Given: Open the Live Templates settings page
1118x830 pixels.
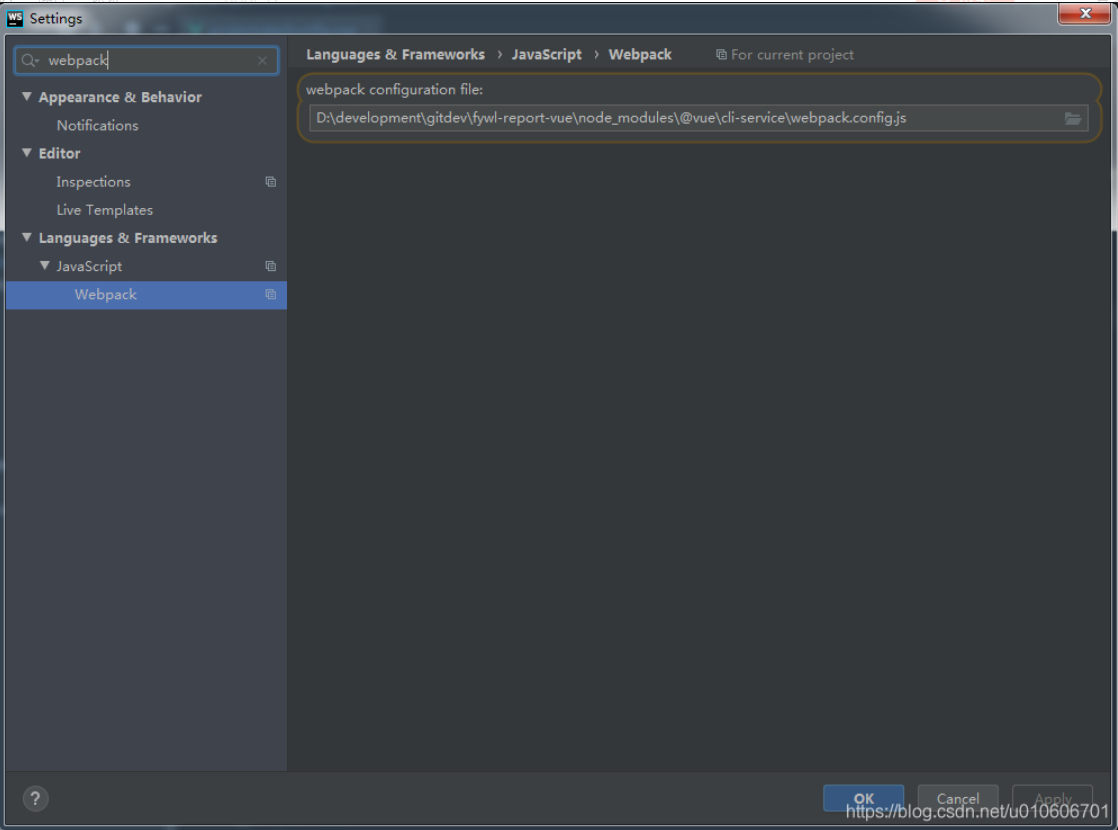Looking at the screenshot, I should pos(104,210).
